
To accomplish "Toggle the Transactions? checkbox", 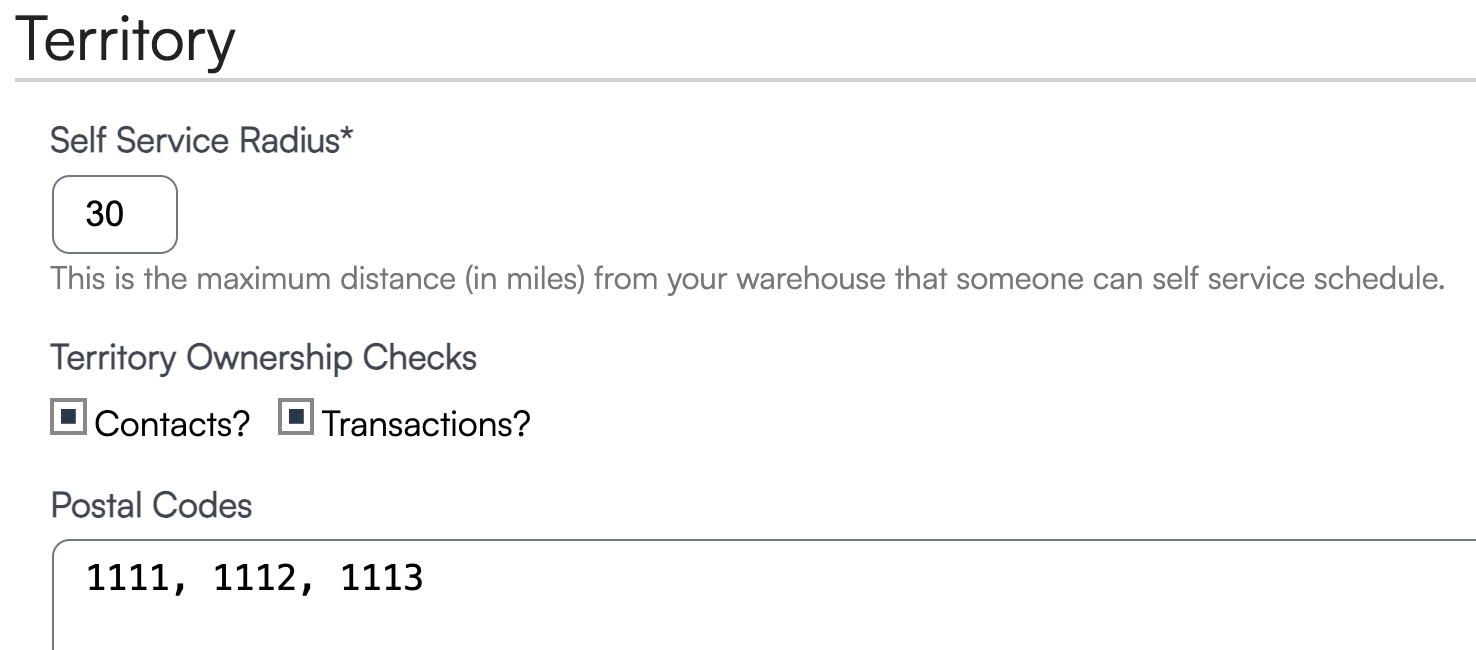I will [295, 420].
